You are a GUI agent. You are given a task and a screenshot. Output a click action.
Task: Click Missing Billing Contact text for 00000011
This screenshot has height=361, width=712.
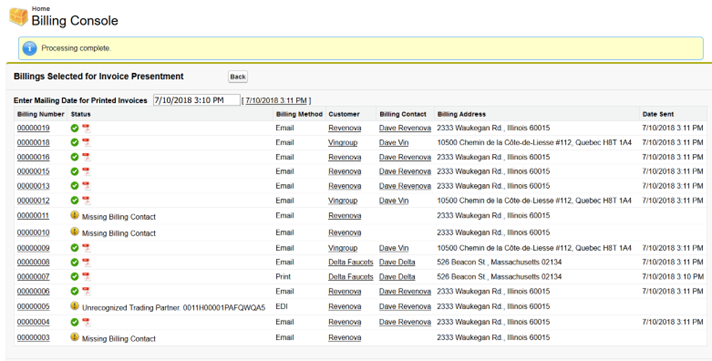pos(119,217)
